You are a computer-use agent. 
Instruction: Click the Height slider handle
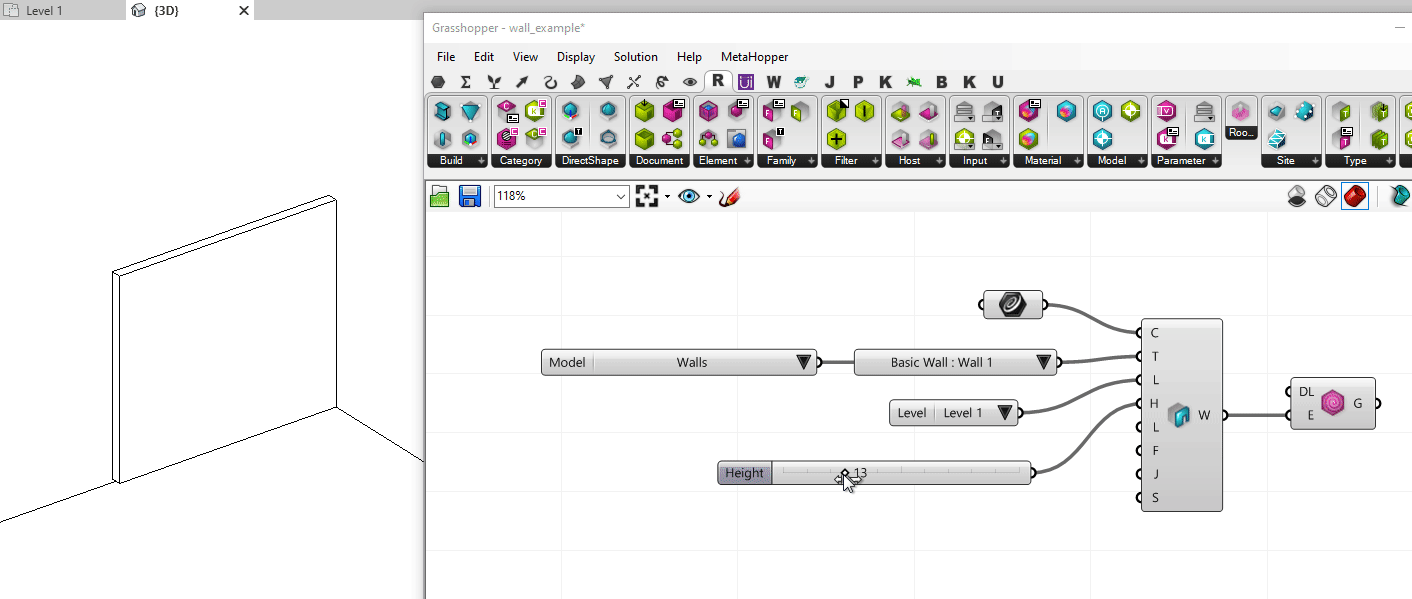pyautogui.click(x=845, y=474)
